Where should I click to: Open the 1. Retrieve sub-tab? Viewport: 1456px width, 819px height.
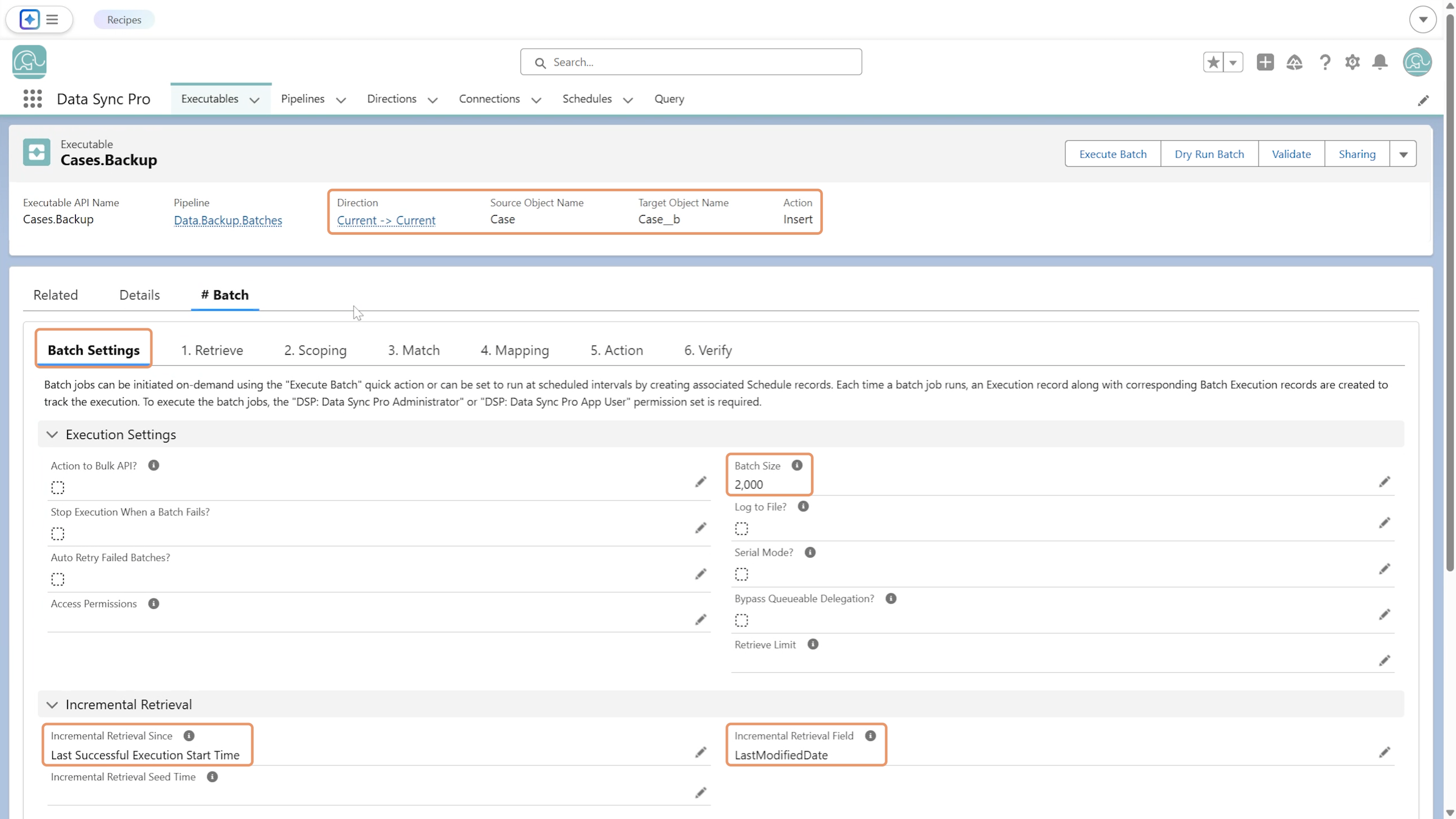pos(212,350)
